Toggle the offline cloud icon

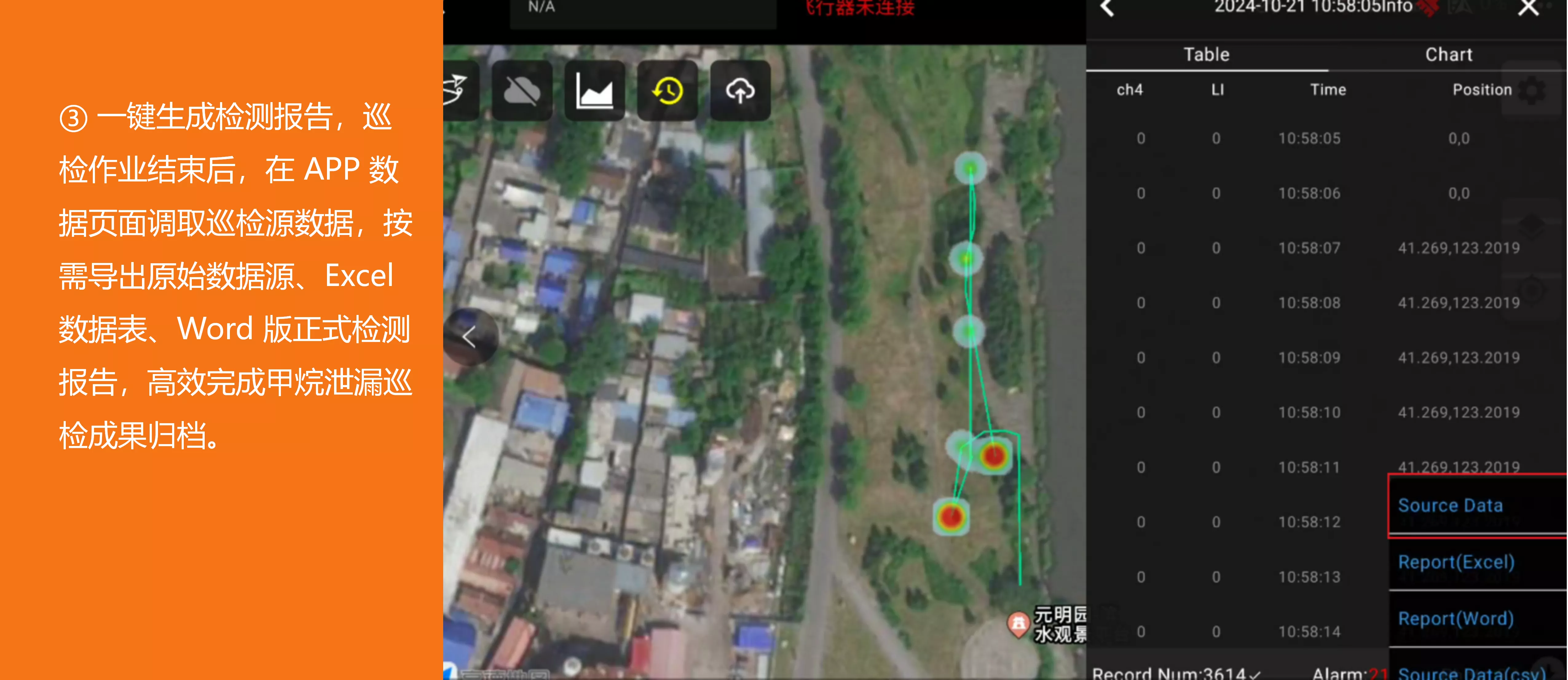(x=522, y=91)
